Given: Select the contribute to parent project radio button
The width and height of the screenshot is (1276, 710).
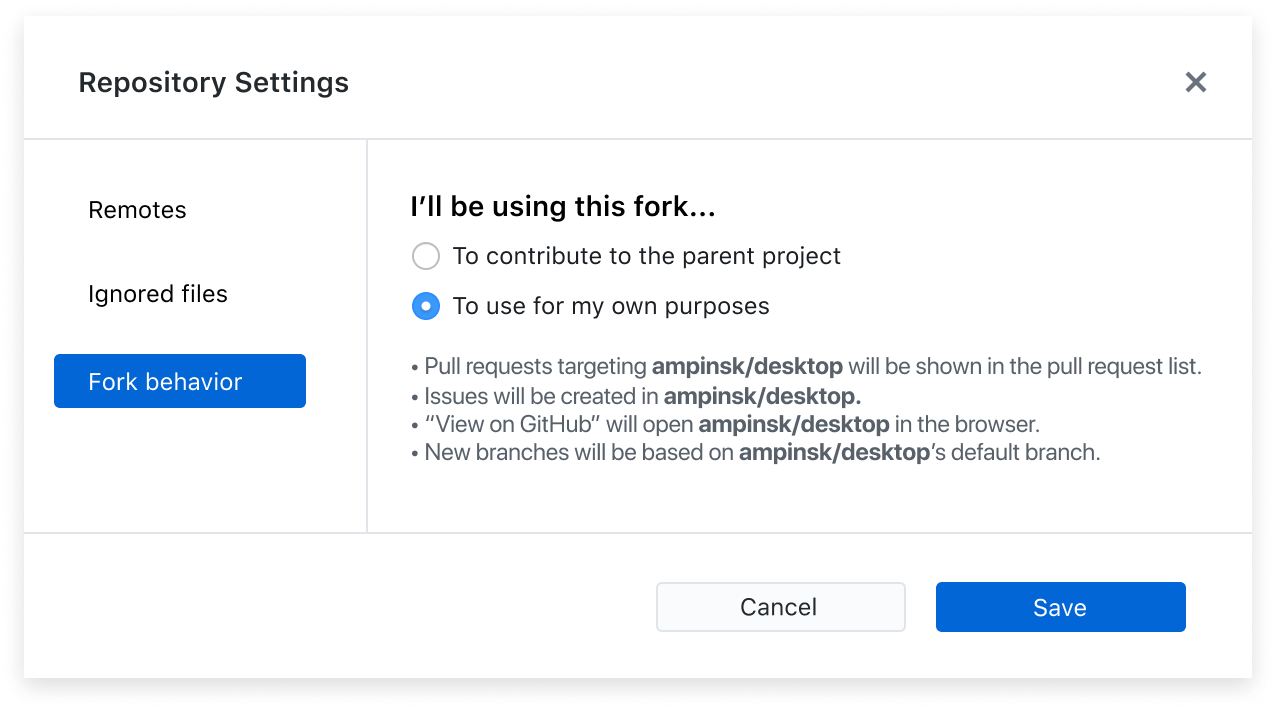Looking at the screenshot, I should 426,256.
